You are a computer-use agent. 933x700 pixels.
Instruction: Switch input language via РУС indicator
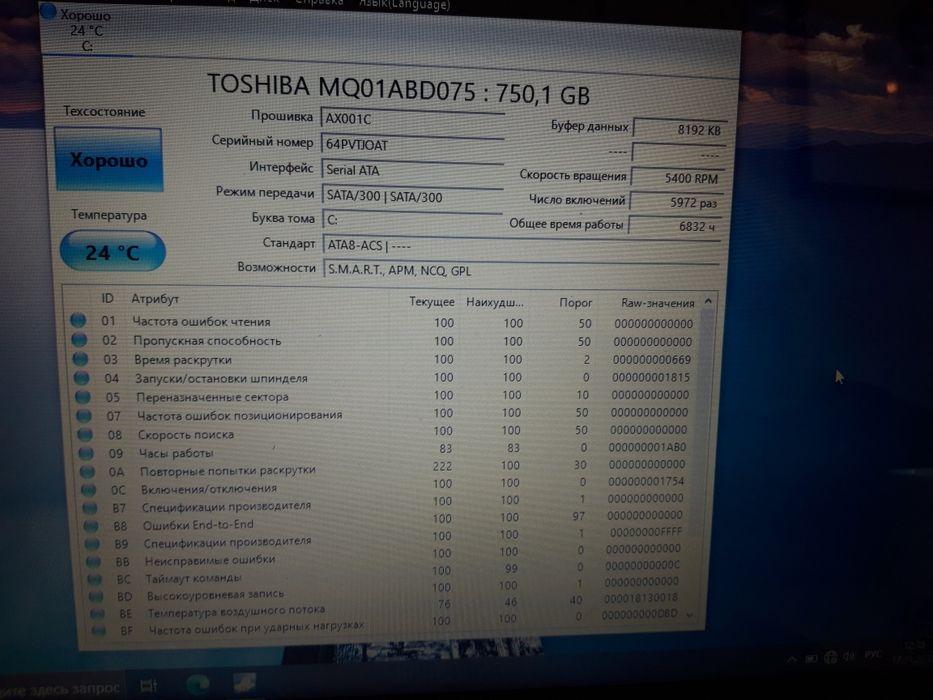tap(873, 655)
